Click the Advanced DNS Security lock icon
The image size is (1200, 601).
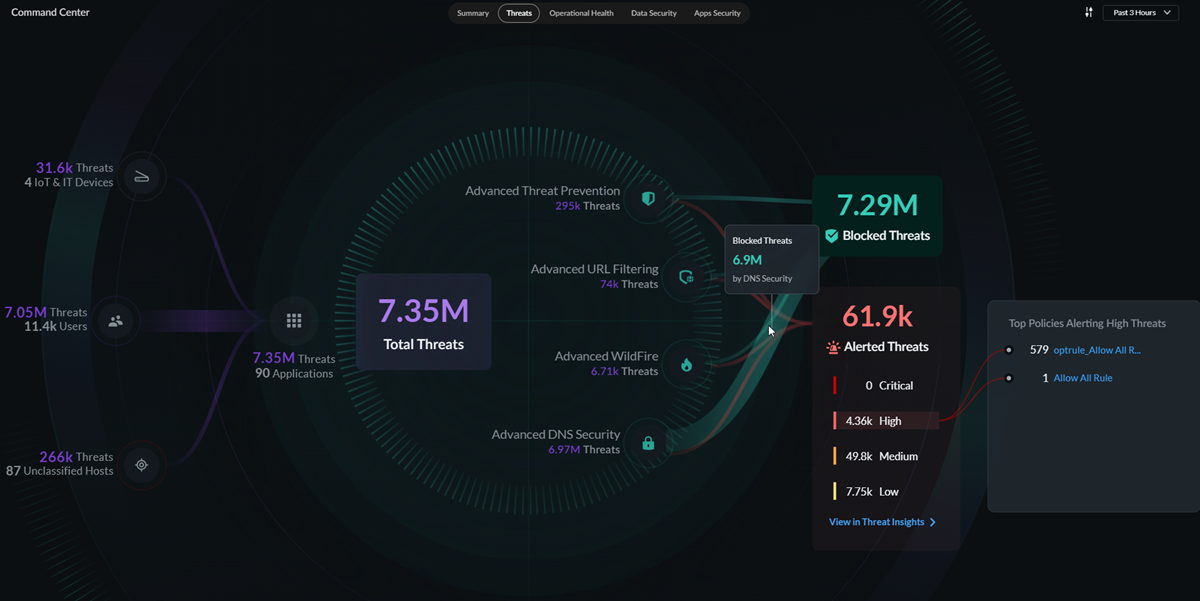click(648, 443)
